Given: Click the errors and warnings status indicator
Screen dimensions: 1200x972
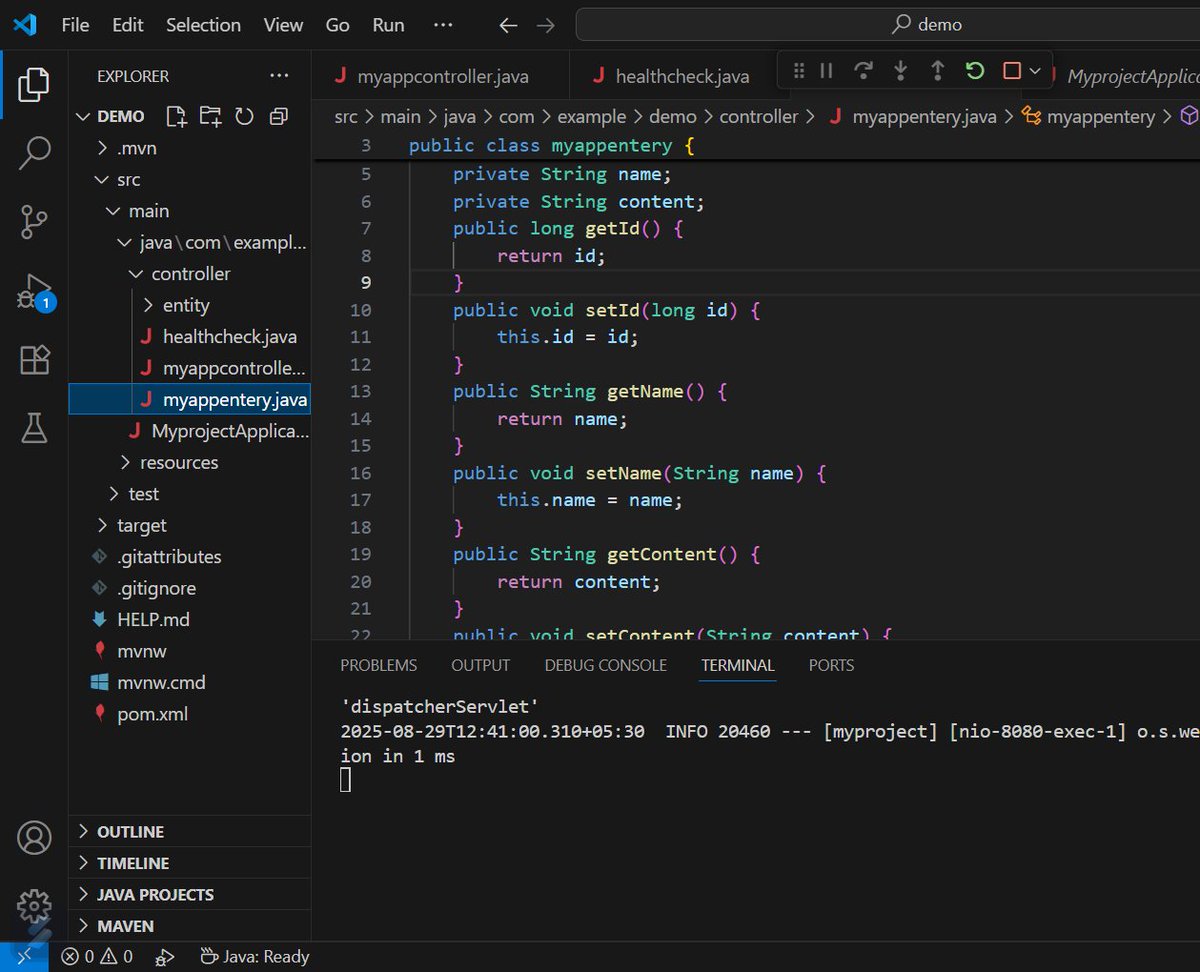Looking at the screenshot, I should click(97, 957).
